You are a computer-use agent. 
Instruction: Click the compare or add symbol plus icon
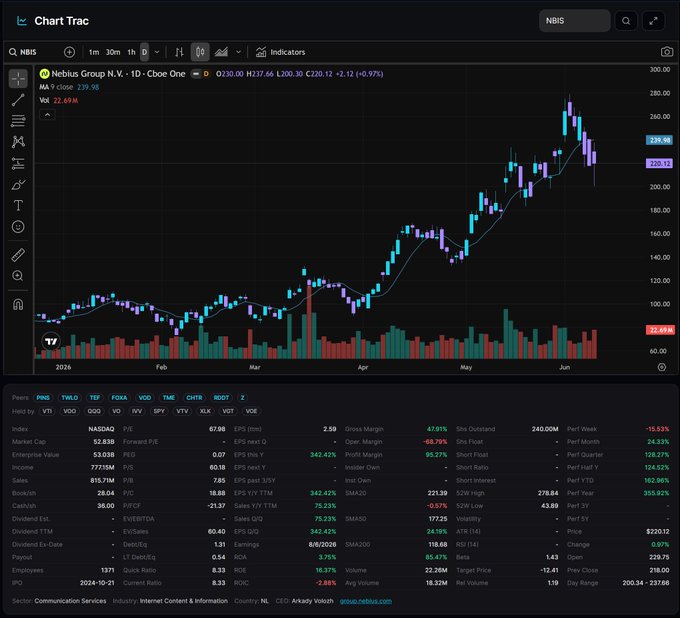click(x=69, y=52)
